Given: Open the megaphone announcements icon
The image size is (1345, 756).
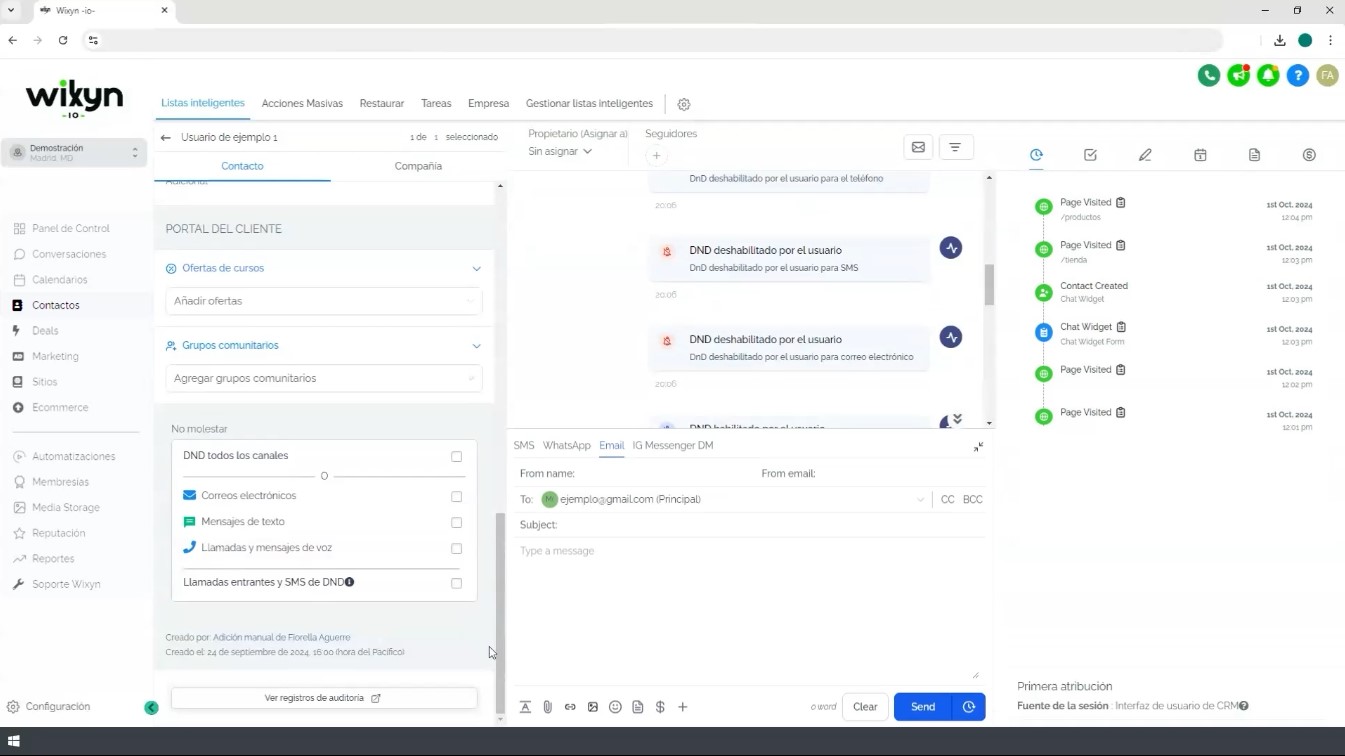Looking at the screenshot, I should 1239,75.
